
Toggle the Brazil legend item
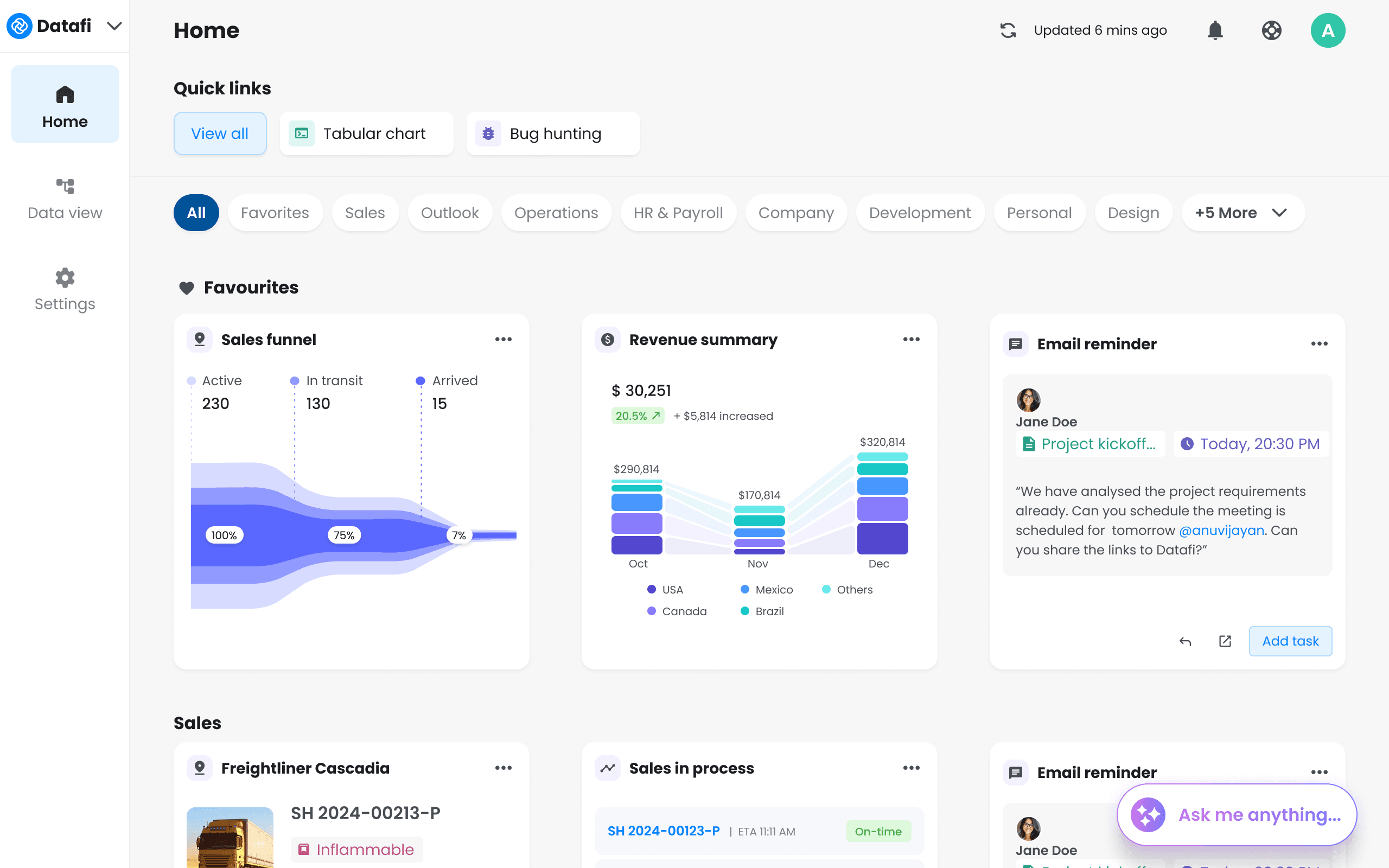[x=762, y=611]
